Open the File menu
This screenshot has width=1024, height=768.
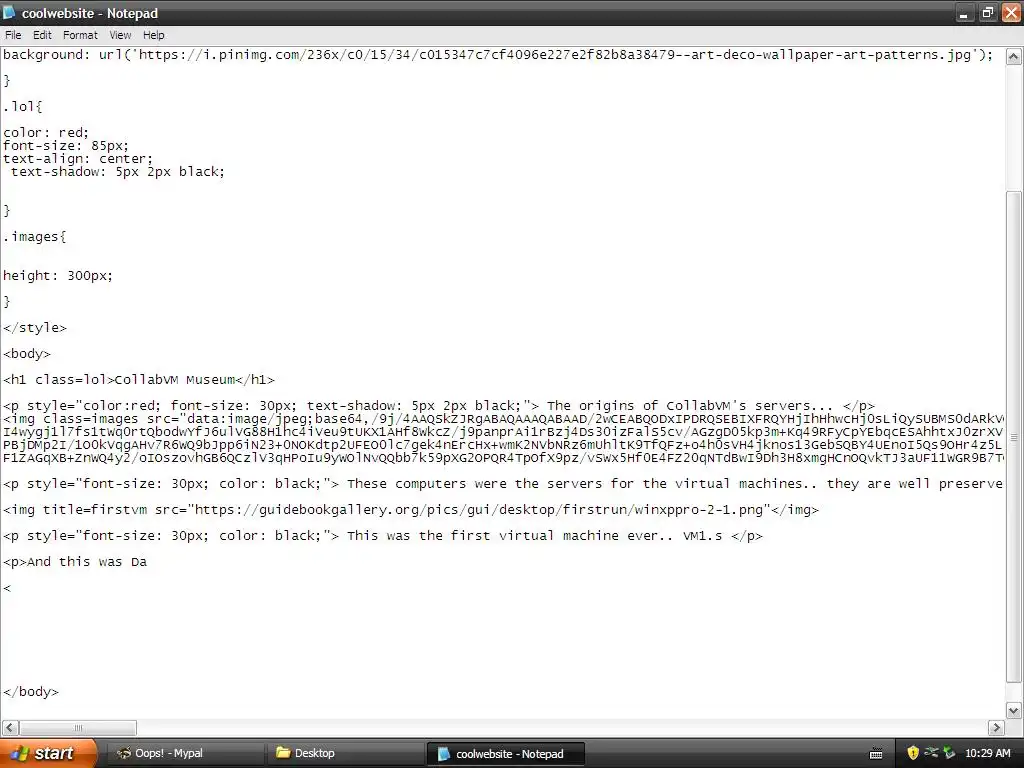13,35
